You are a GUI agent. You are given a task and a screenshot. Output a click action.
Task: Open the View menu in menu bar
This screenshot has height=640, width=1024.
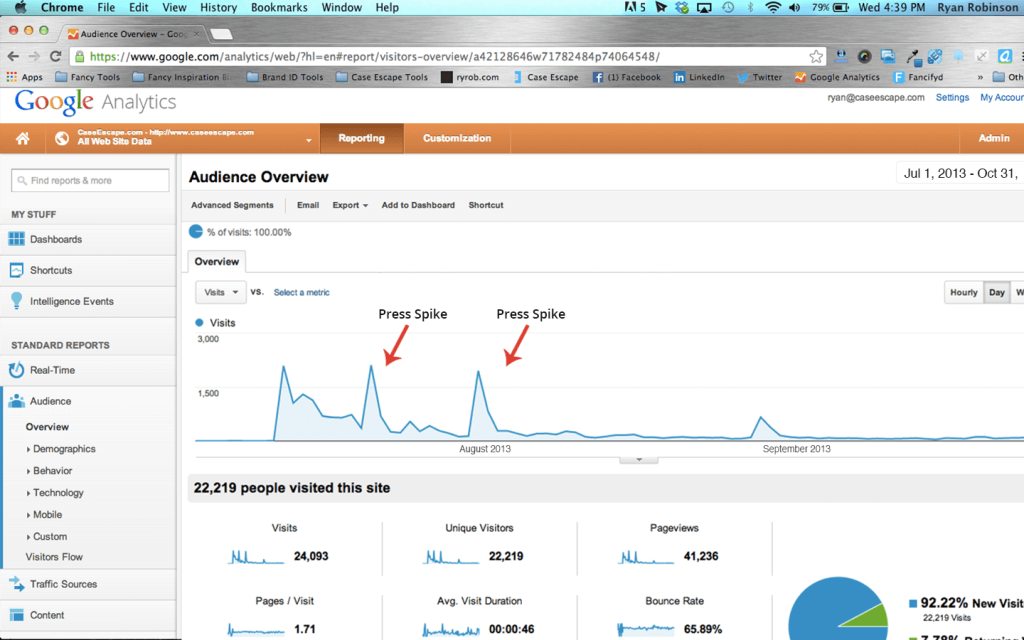[x=174, y=8]
